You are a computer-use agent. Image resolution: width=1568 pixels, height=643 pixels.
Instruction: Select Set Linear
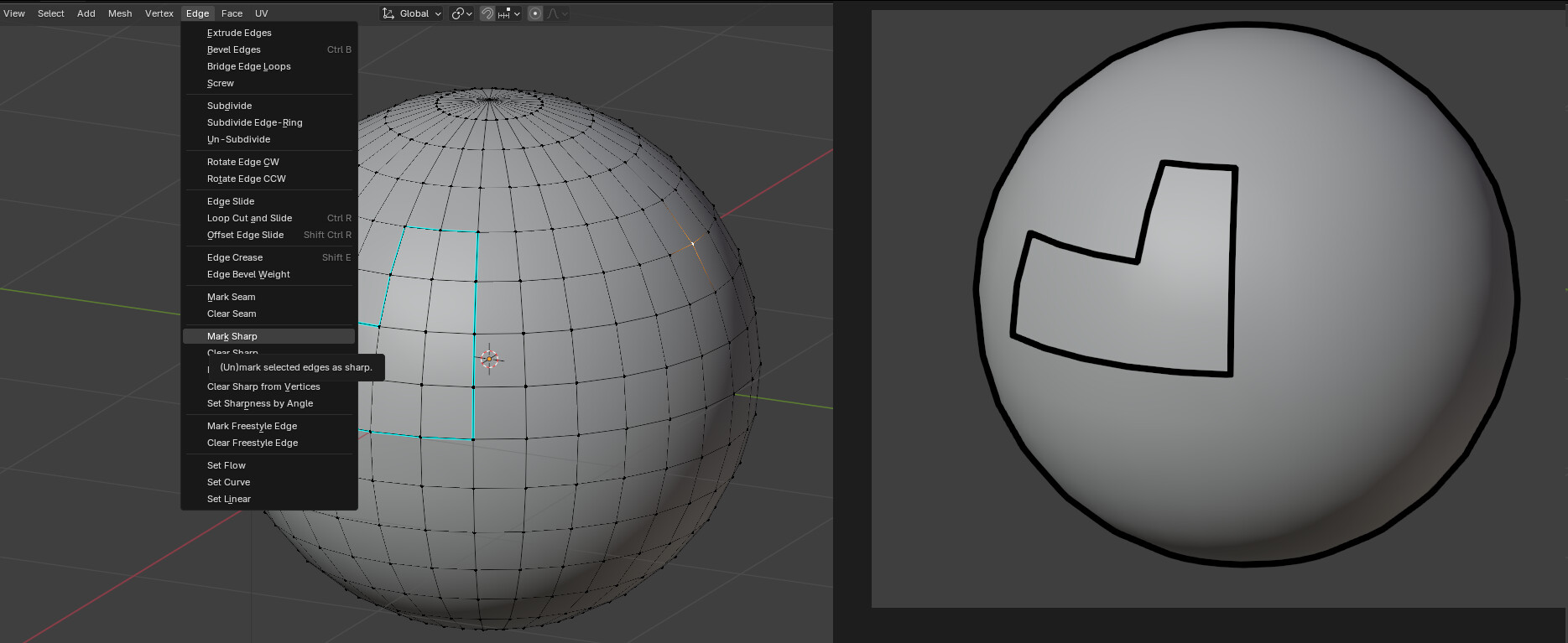[x=269, y=499]
